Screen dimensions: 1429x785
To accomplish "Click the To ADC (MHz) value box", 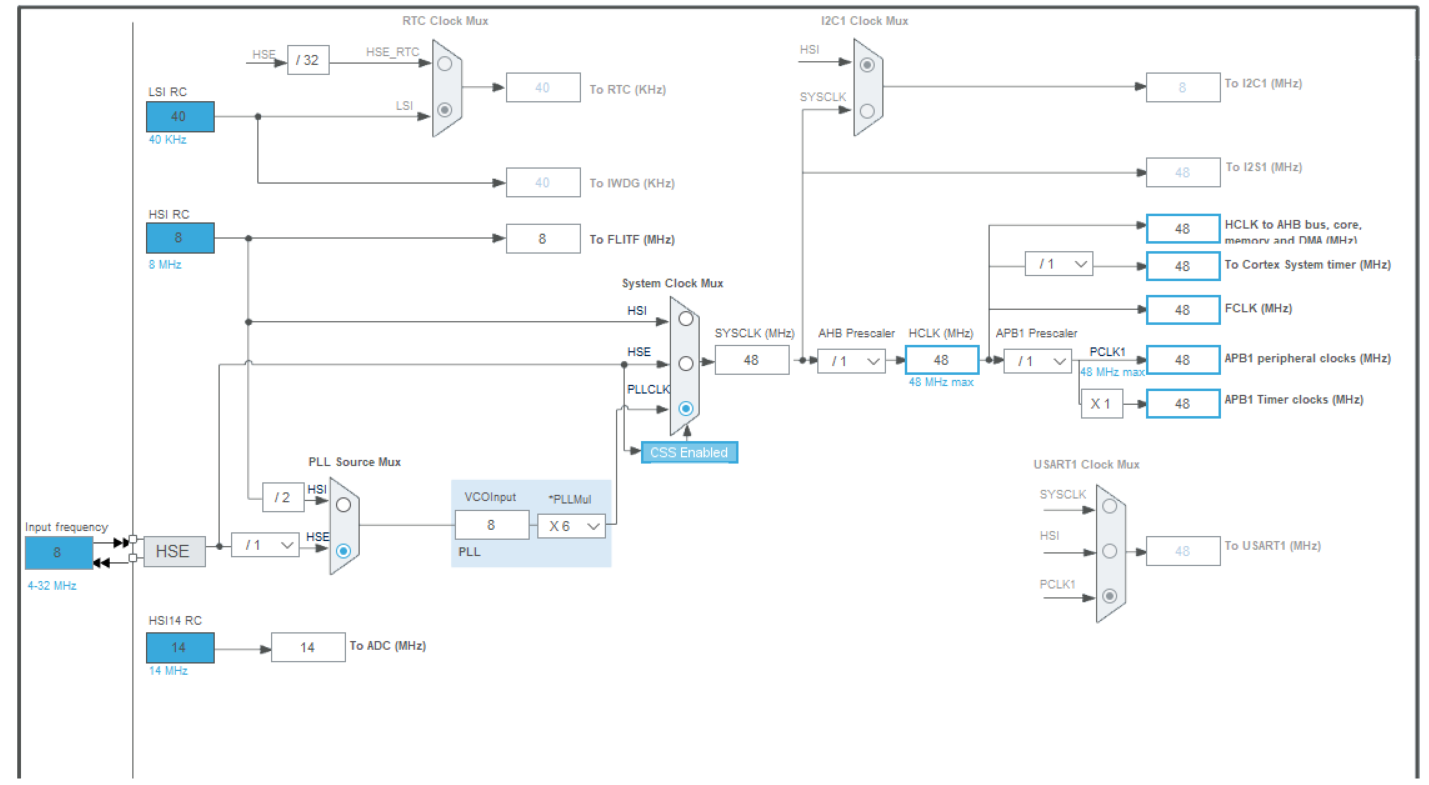I will pos(307,648).
